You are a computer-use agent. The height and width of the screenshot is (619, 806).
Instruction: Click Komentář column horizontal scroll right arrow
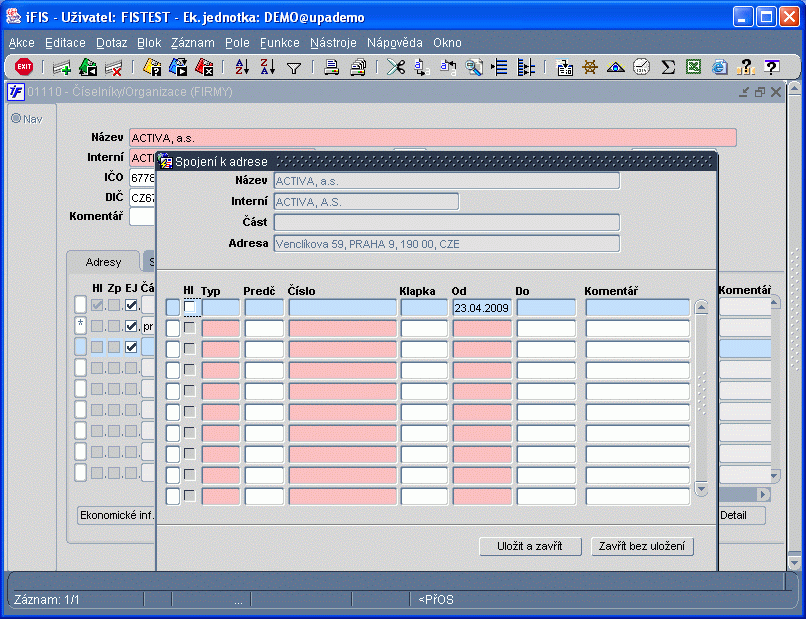(x=764, y=494)
